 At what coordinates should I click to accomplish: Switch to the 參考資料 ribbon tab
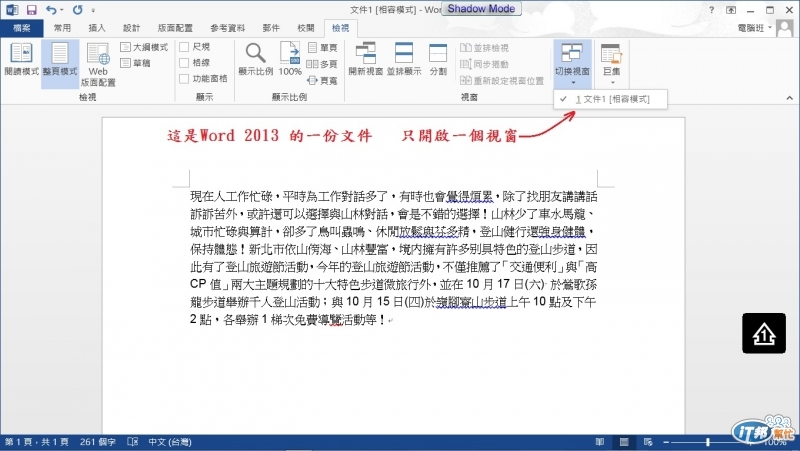point(228,28)
